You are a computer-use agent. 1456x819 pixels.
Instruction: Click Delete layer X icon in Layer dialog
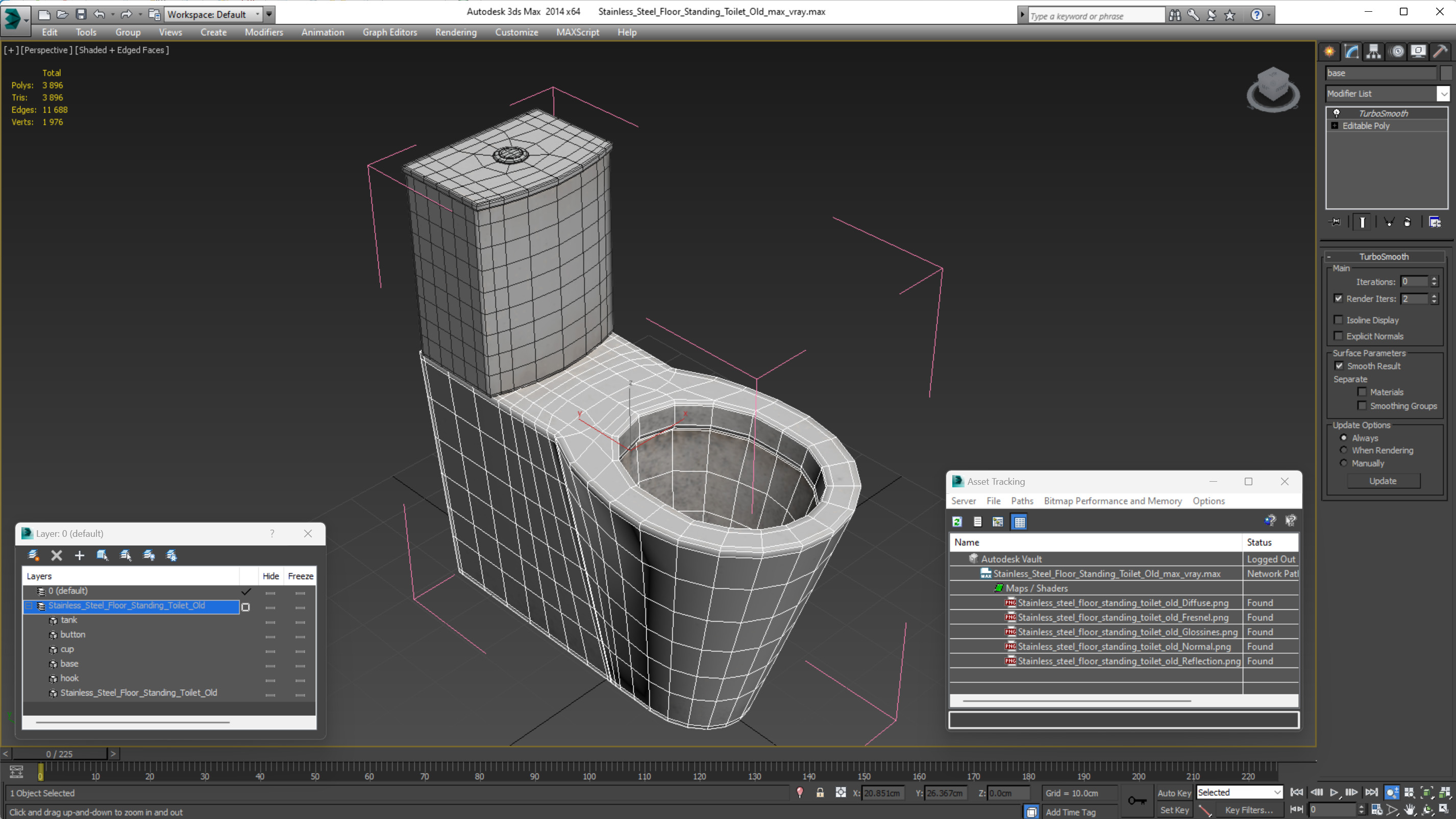click(57, 555)
